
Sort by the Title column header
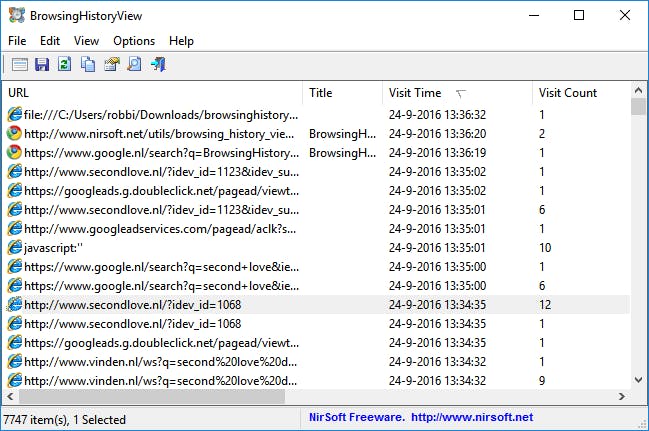[x=342, y=93]
